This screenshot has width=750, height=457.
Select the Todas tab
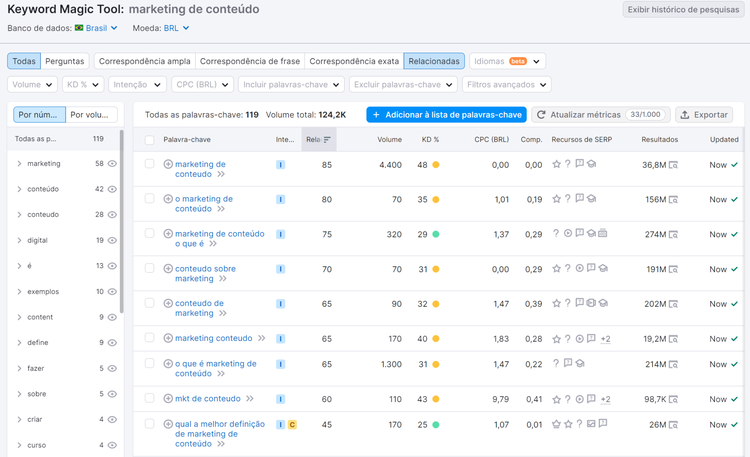pos(24,61)
